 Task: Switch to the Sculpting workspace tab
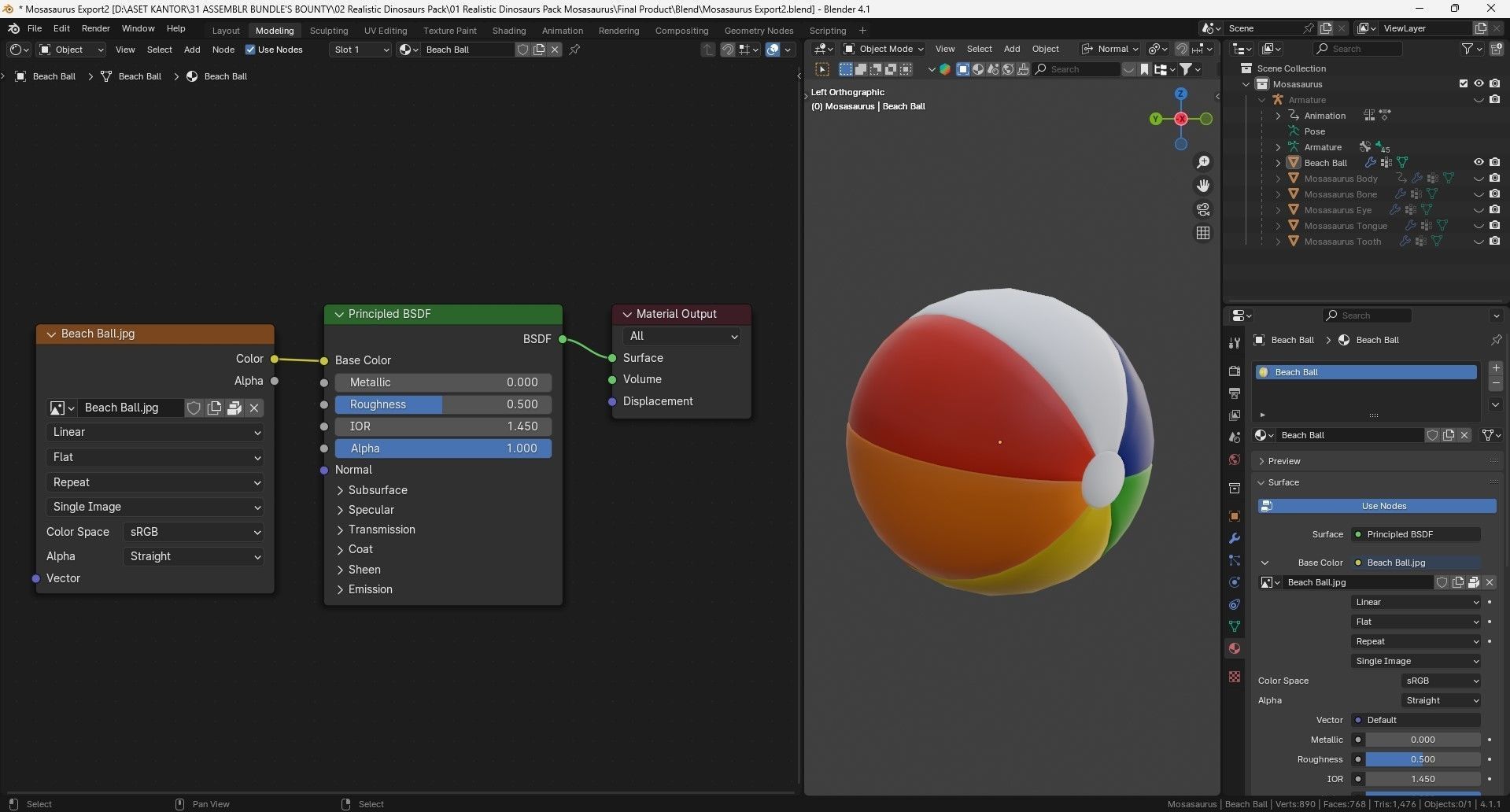(329, 31)
